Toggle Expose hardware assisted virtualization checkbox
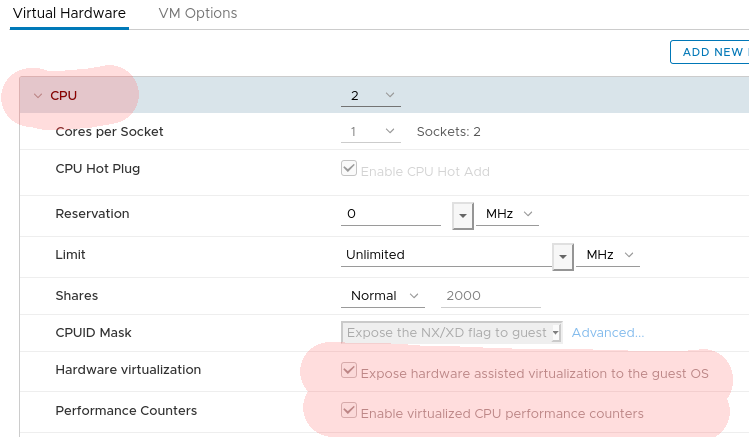This screenshot has width=749, height=437. pos(349,371)
